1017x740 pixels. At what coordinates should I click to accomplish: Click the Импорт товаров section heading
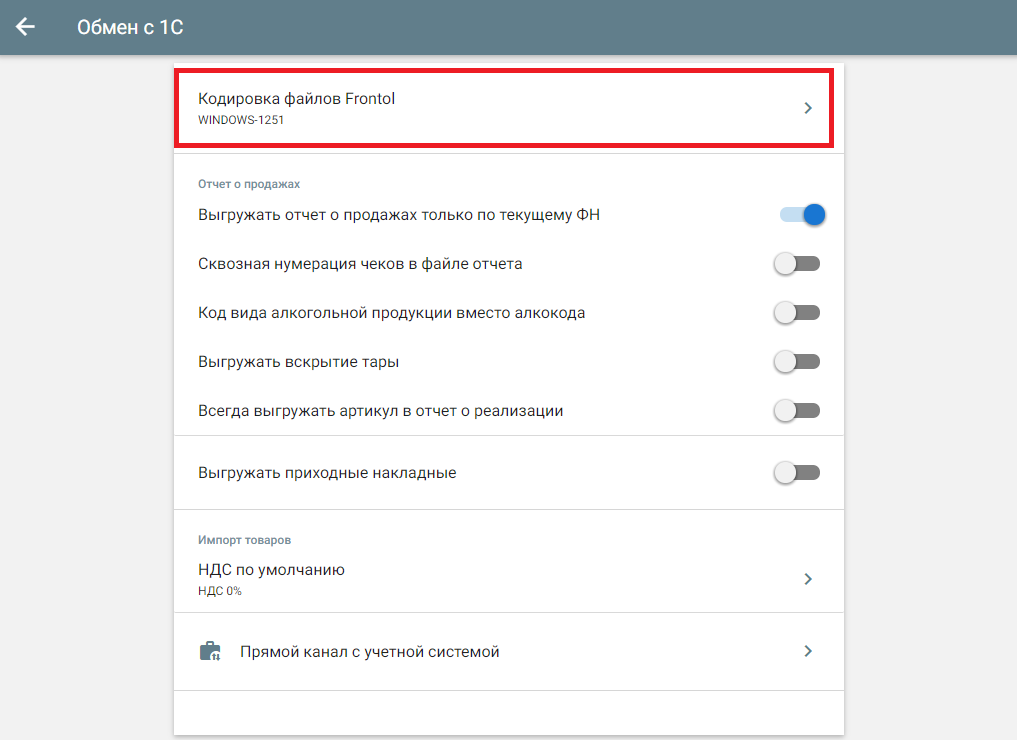click(x=245, y=540)
